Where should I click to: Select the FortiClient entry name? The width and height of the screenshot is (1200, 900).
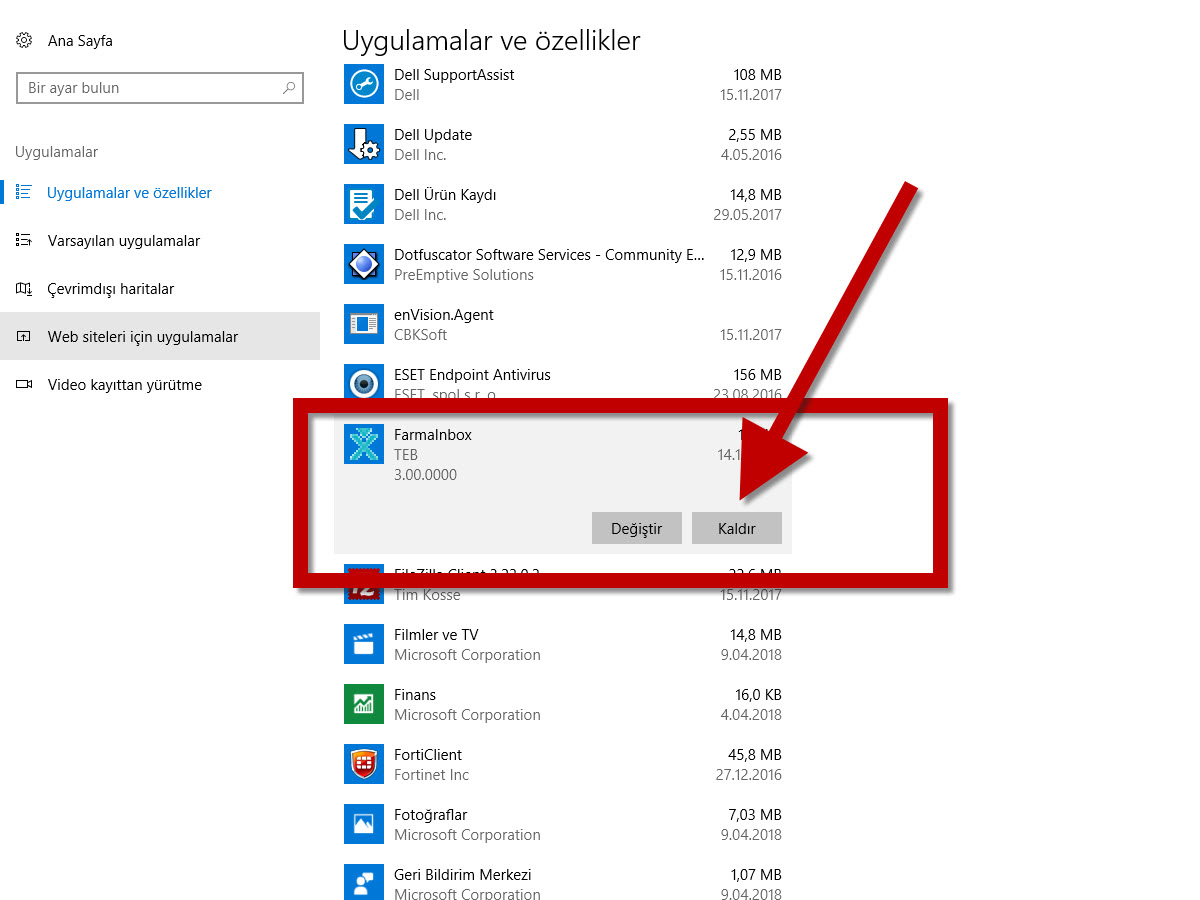click(x=428, y=755)
